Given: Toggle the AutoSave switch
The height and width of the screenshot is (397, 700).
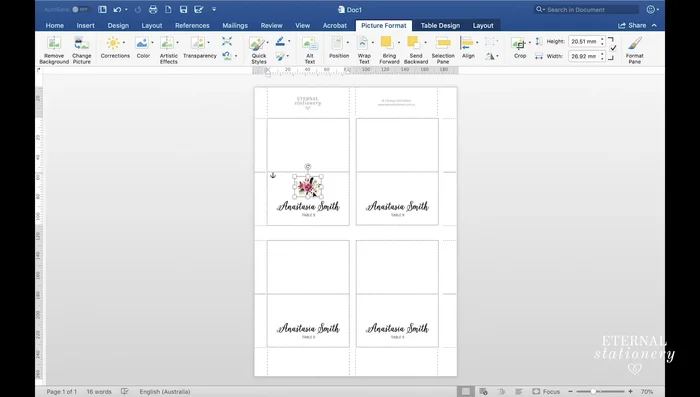Looking at the screenshot, I should point(80,9).
